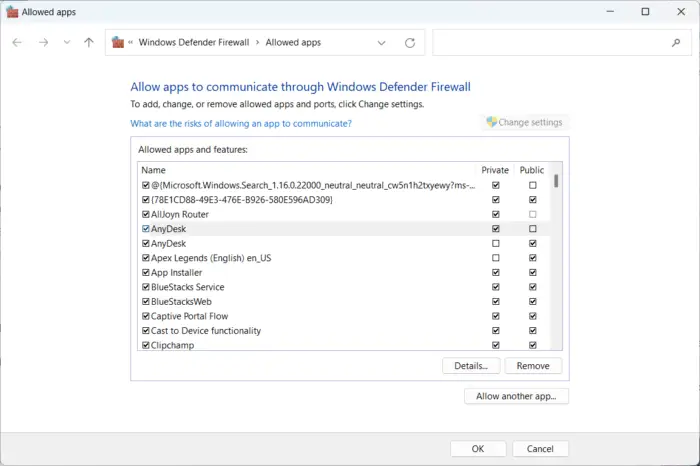
Task: Toggle Private checkbox for Clipchamp
Action: (496, 345)
